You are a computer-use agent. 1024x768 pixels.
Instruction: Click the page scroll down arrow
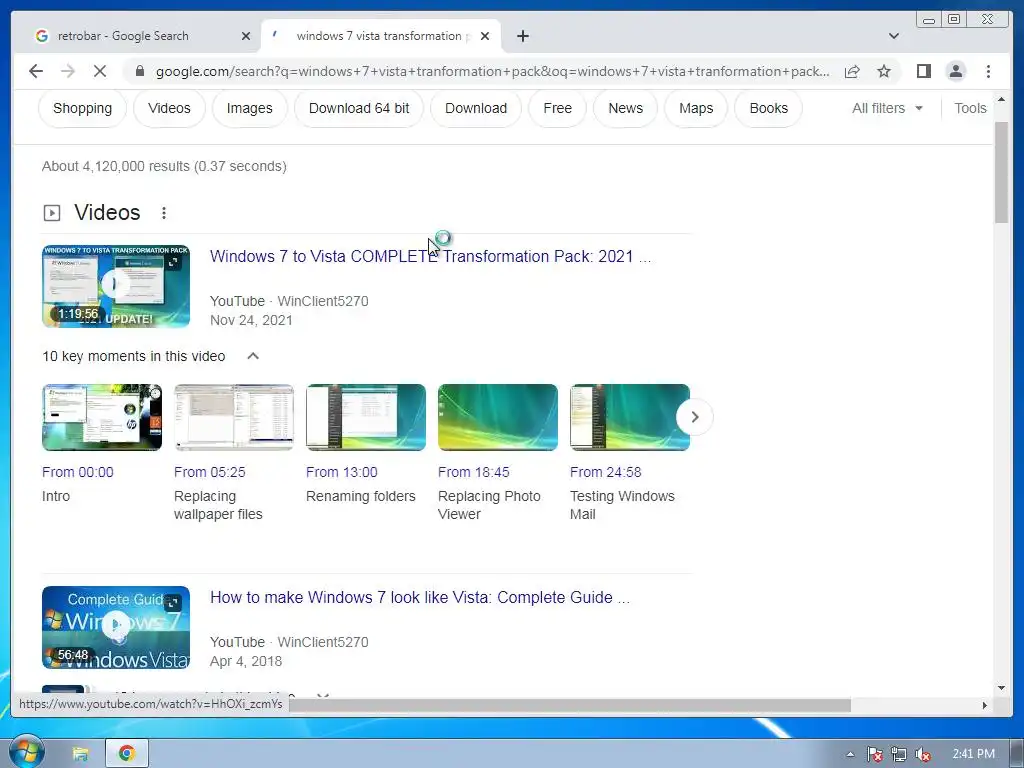point(1001,688)
